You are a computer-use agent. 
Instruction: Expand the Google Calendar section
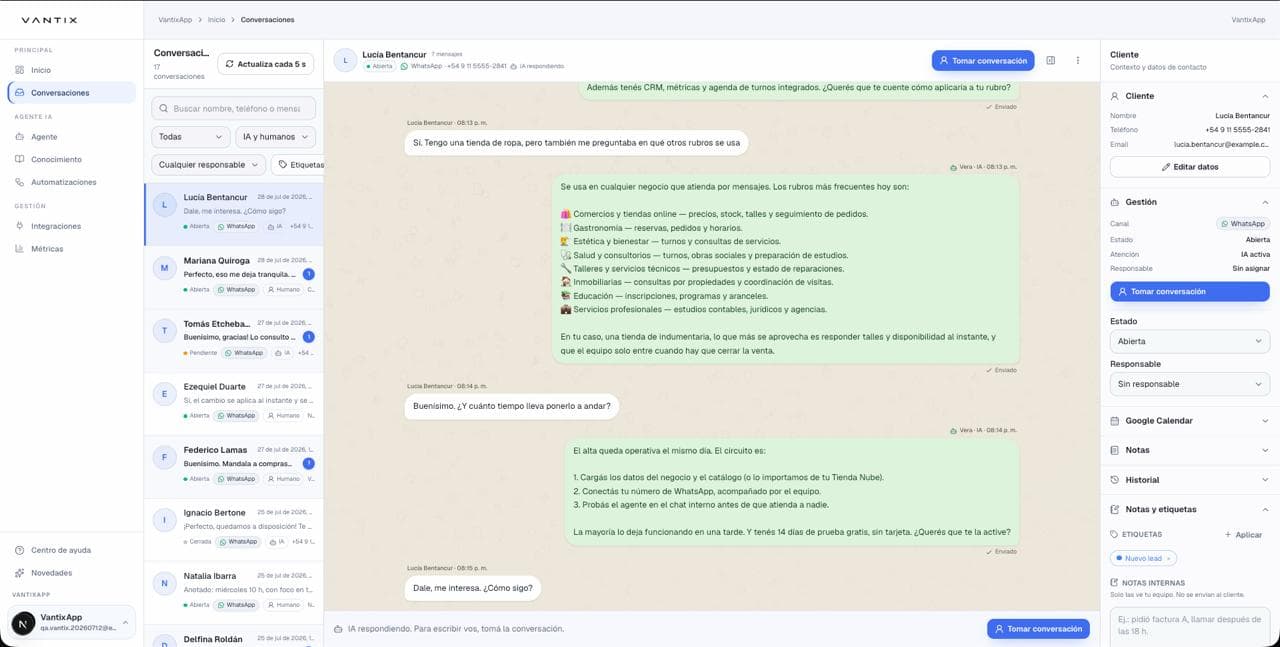1190,421
